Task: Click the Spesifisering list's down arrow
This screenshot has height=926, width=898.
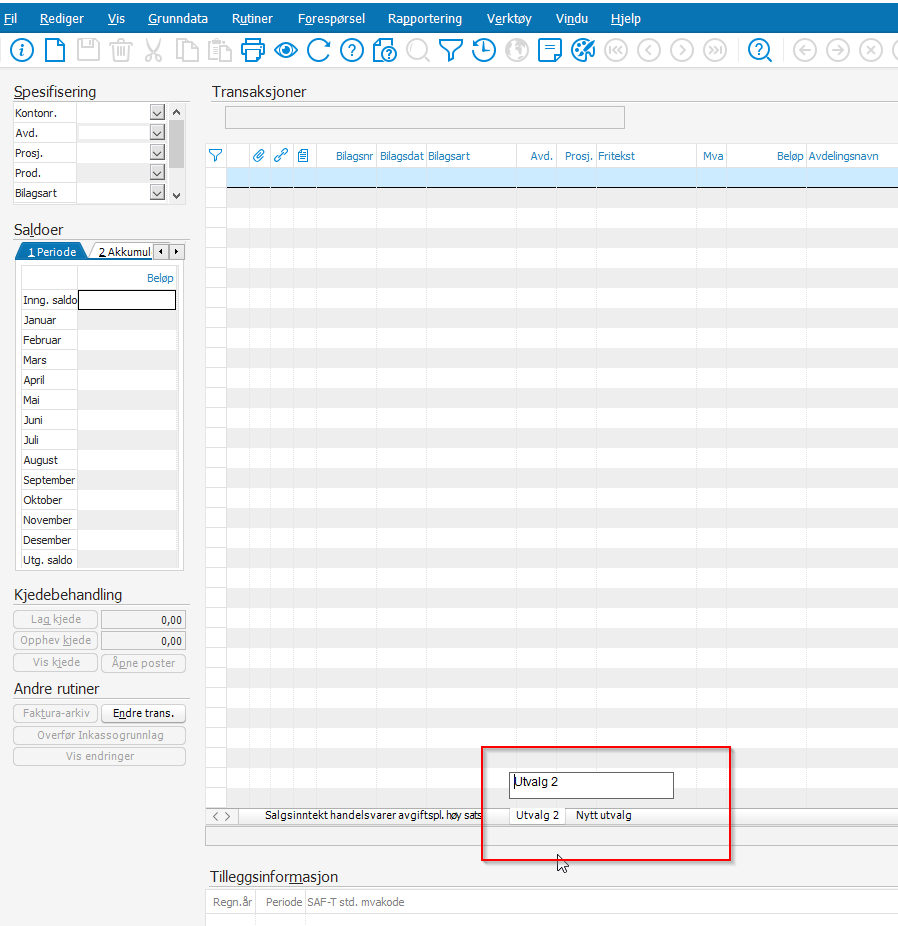Action: [176, 195]
